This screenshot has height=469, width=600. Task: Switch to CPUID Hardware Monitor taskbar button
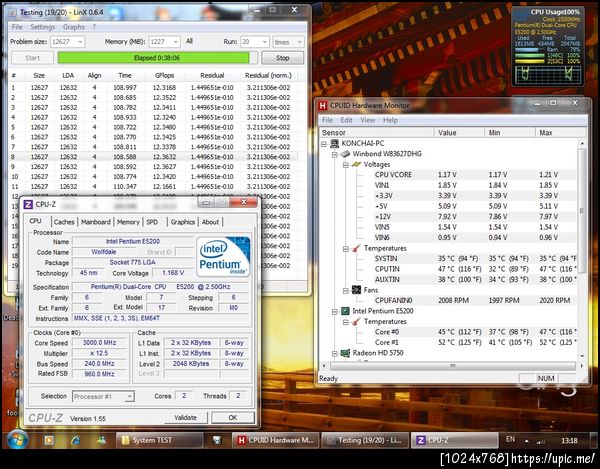point(276,440)
